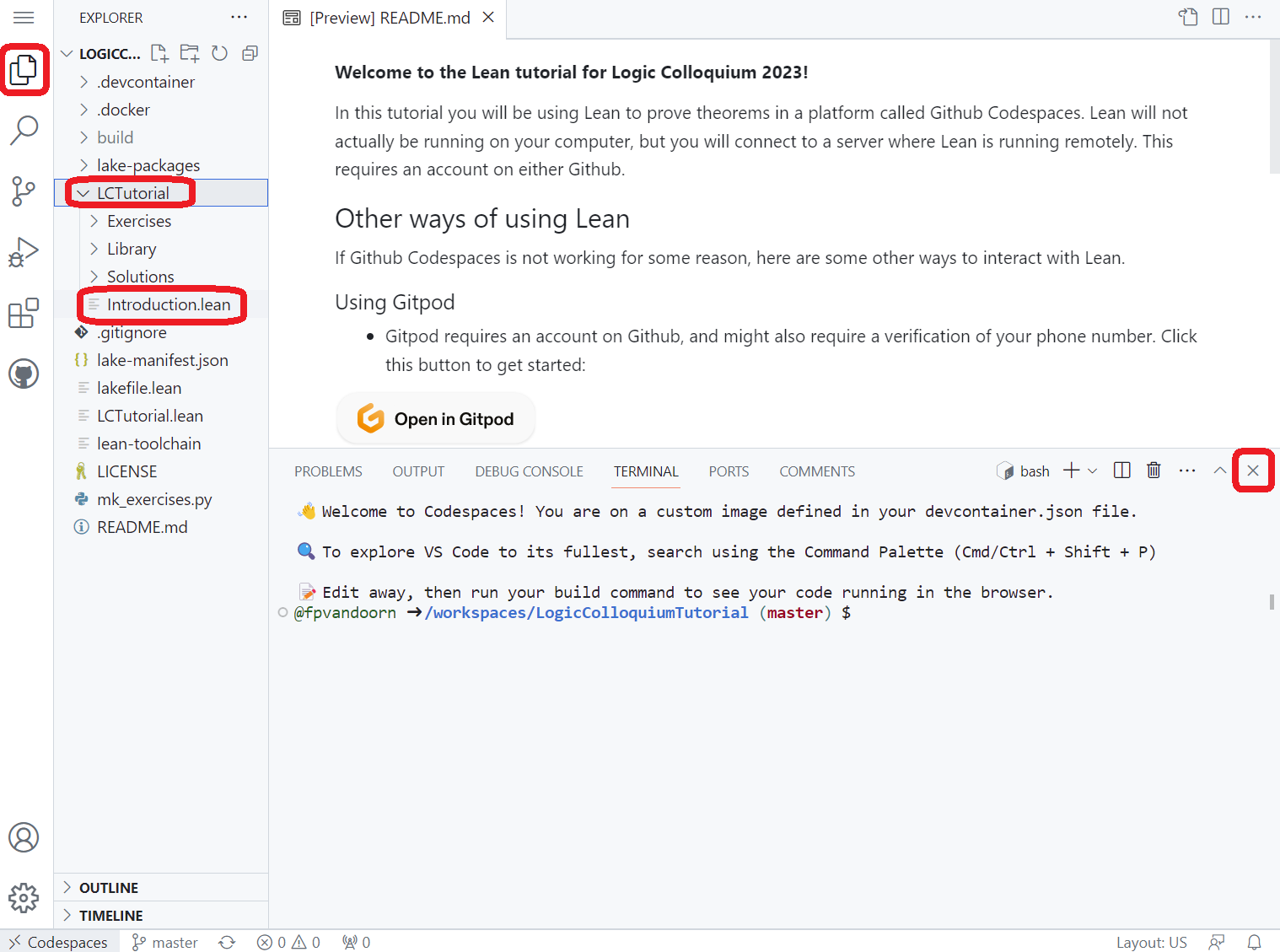1280x952 pixels.
Task: Split the terminal panel
Action: [x=1121, y=471]
